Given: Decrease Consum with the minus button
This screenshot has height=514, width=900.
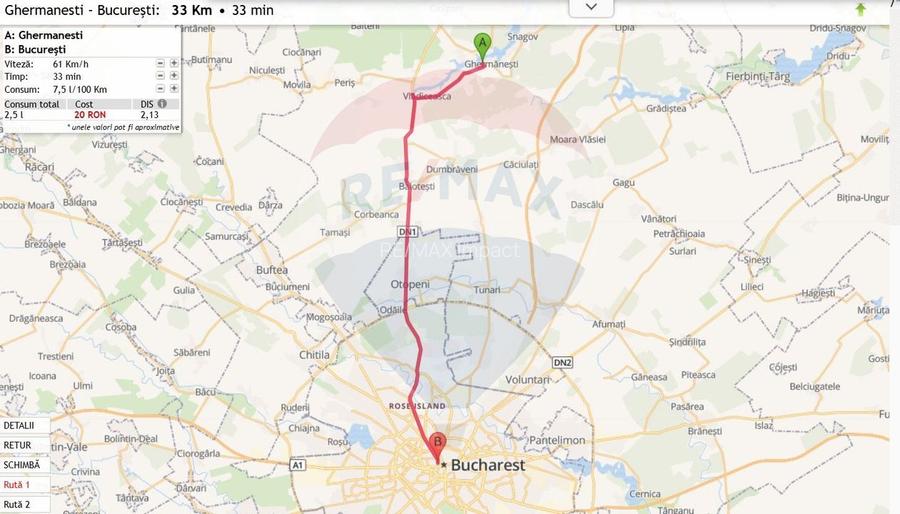Looking at the screenshot, I should (x=160, y=89).
